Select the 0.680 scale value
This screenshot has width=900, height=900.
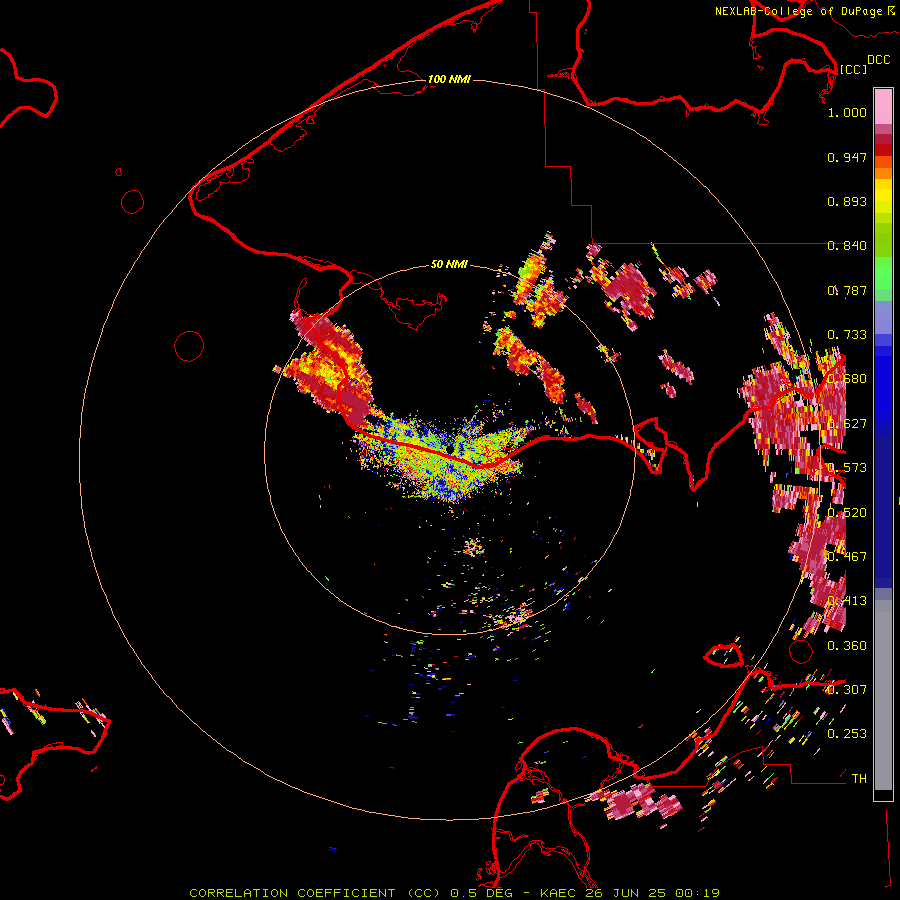click(x=847, y=379)
